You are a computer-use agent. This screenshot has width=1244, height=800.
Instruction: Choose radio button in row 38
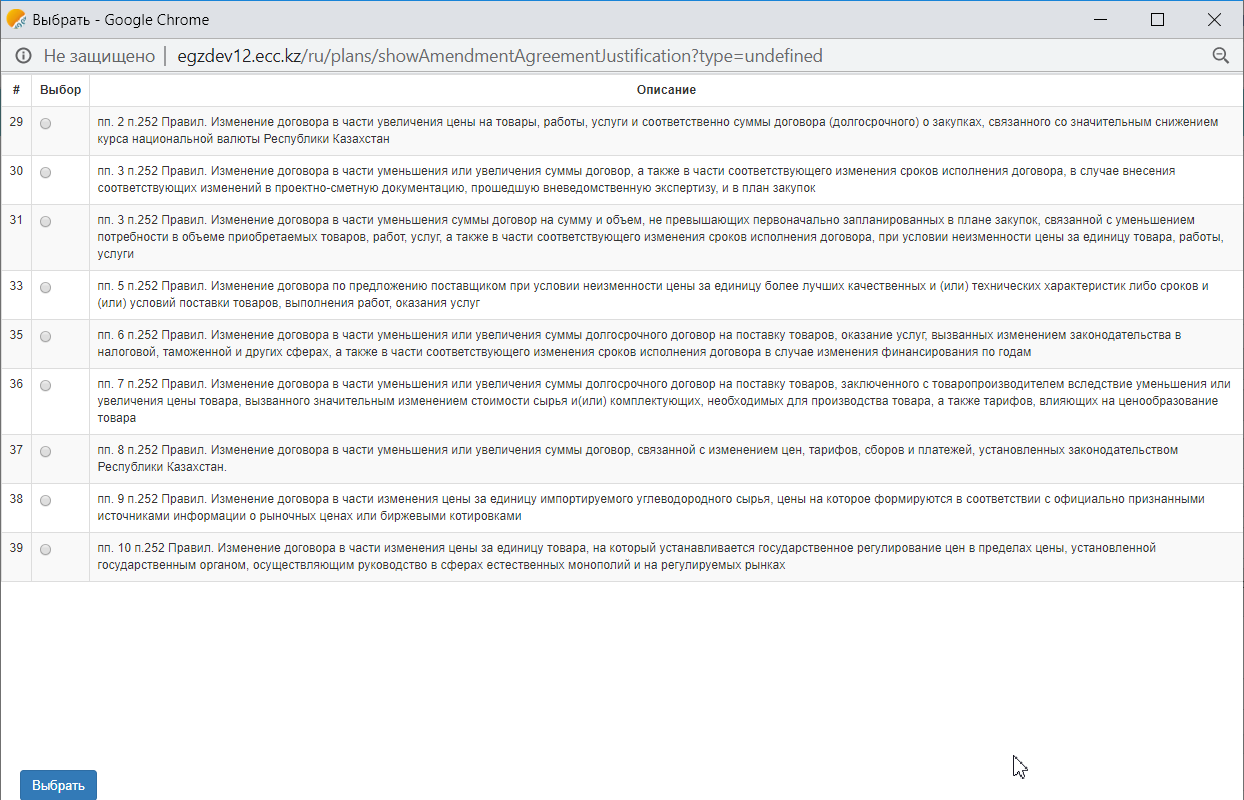[x=45, y=501]
